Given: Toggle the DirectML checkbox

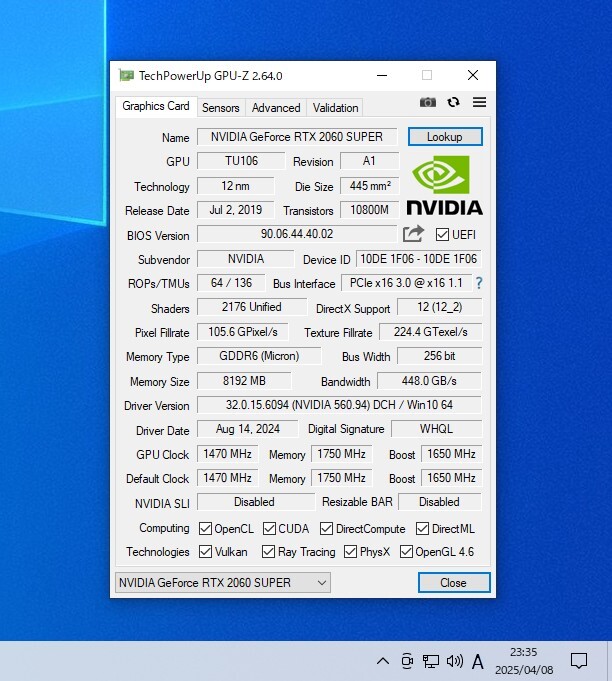Looking at the screenshot, I should click(x=422, y=529).
